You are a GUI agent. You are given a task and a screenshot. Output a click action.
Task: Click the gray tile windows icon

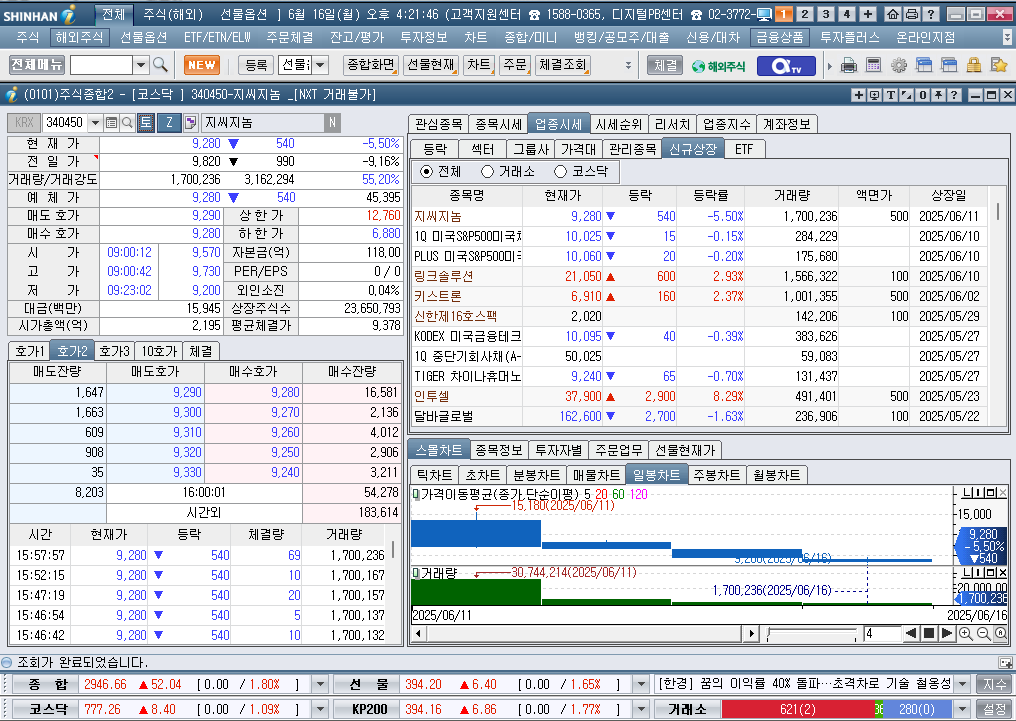coord(949,65)
